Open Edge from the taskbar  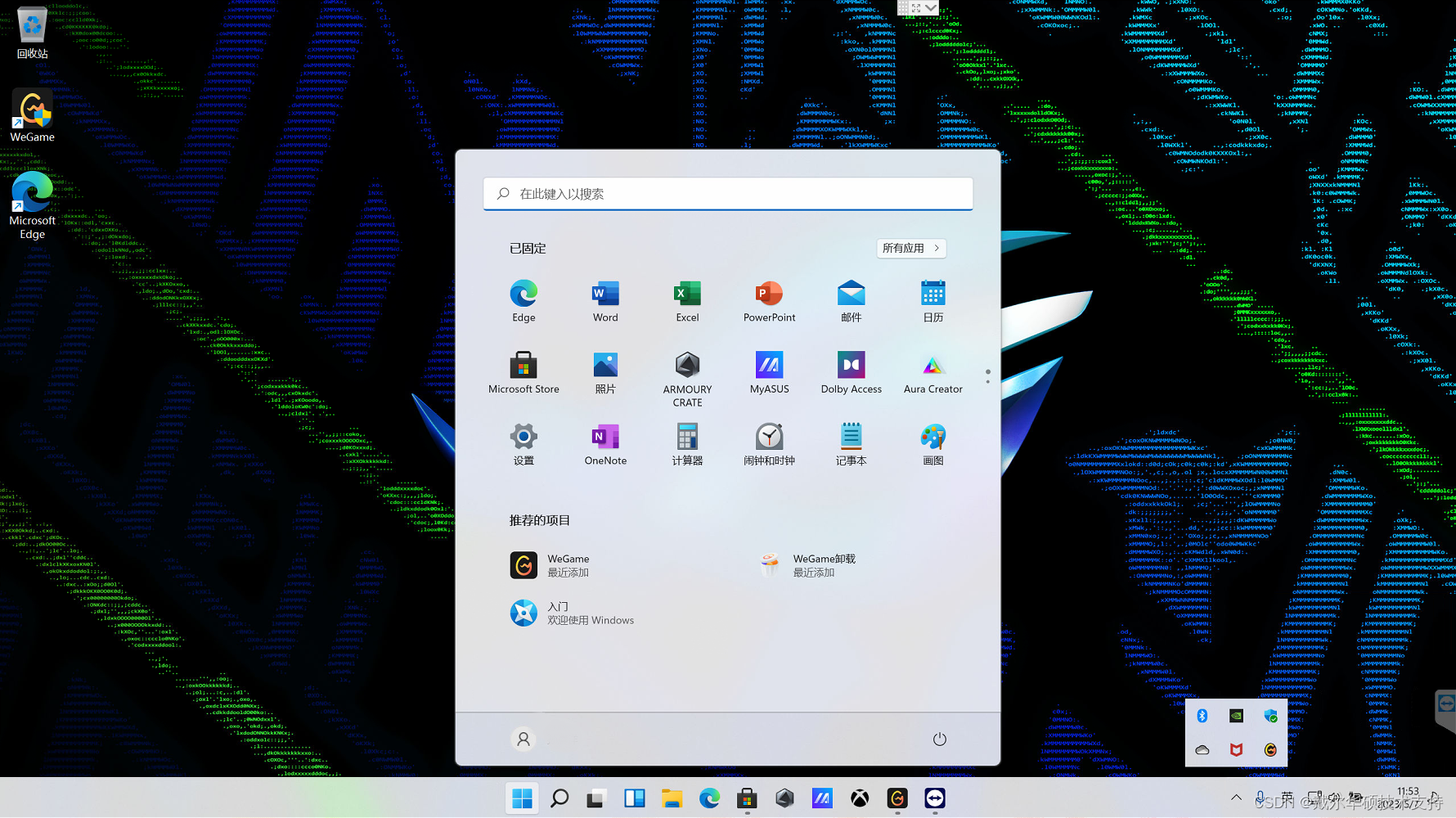point(709,798)
